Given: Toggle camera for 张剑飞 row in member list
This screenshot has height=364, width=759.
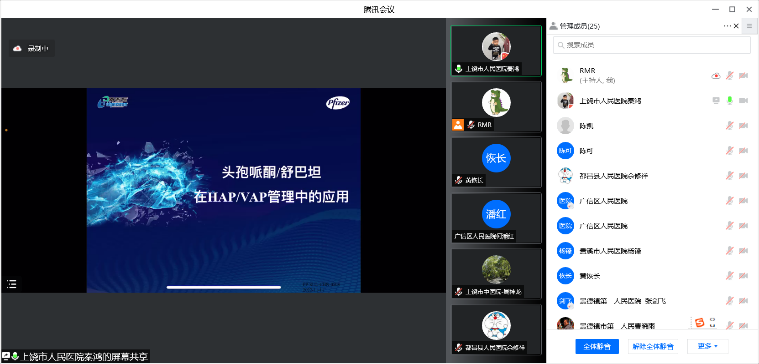Looking at the screenshot, I should (x=744, y=301).
